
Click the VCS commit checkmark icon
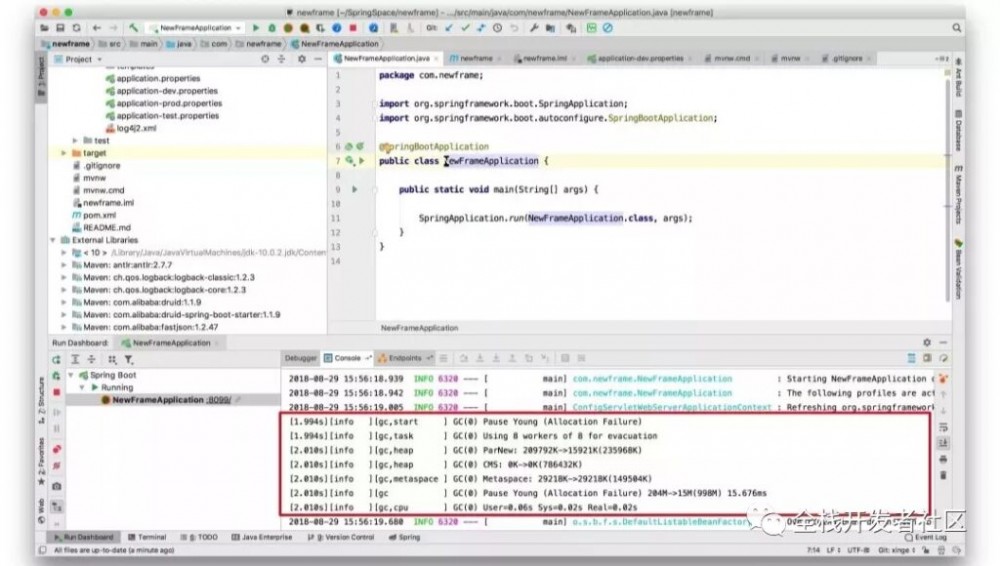click(x=465, y=28)
